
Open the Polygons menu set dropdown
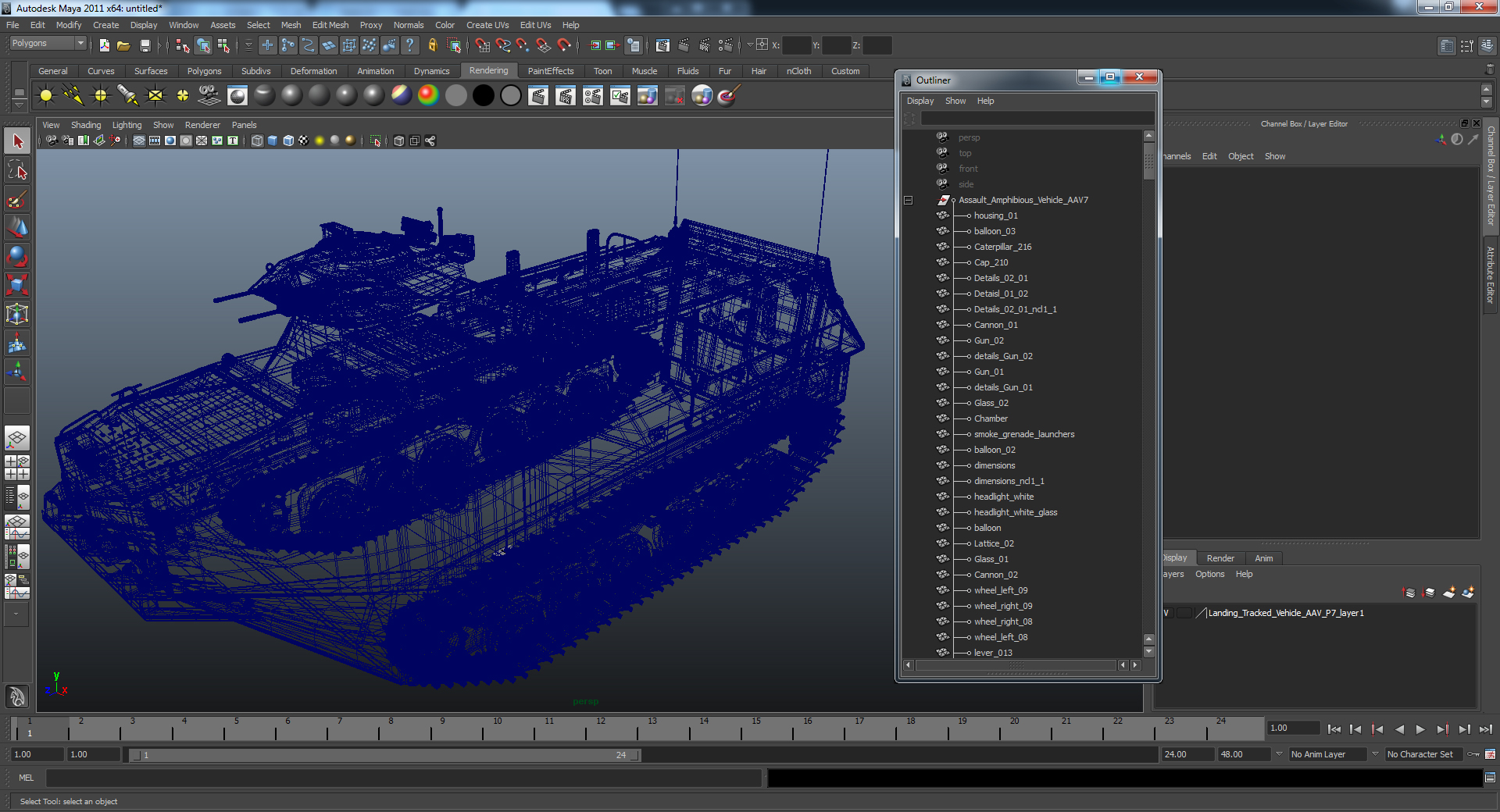point(48,44)
